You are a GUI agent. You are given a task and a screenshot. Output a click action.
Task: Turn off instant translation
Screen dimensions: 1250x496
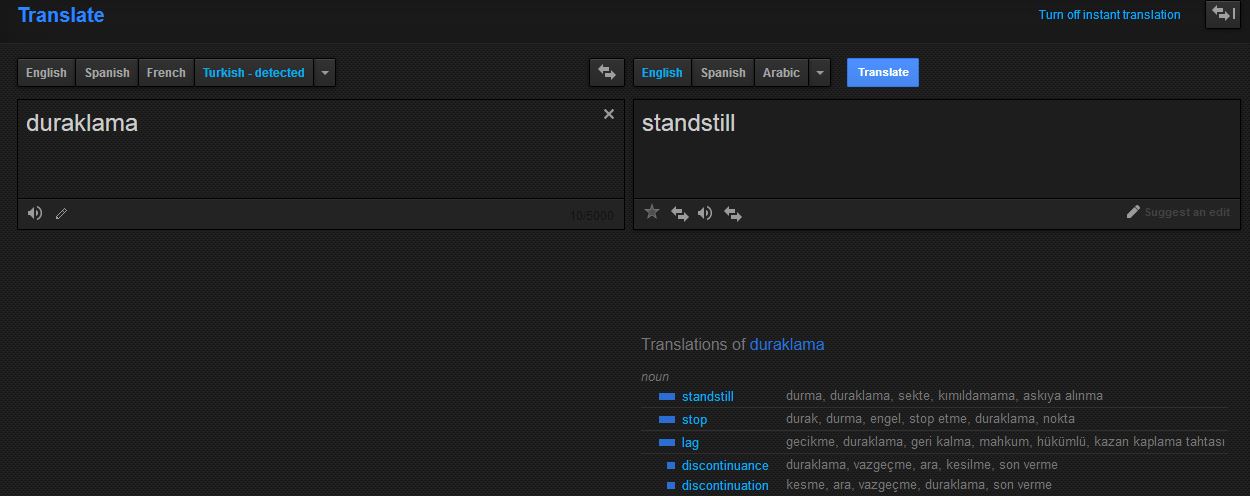(x=1109, y=15)
